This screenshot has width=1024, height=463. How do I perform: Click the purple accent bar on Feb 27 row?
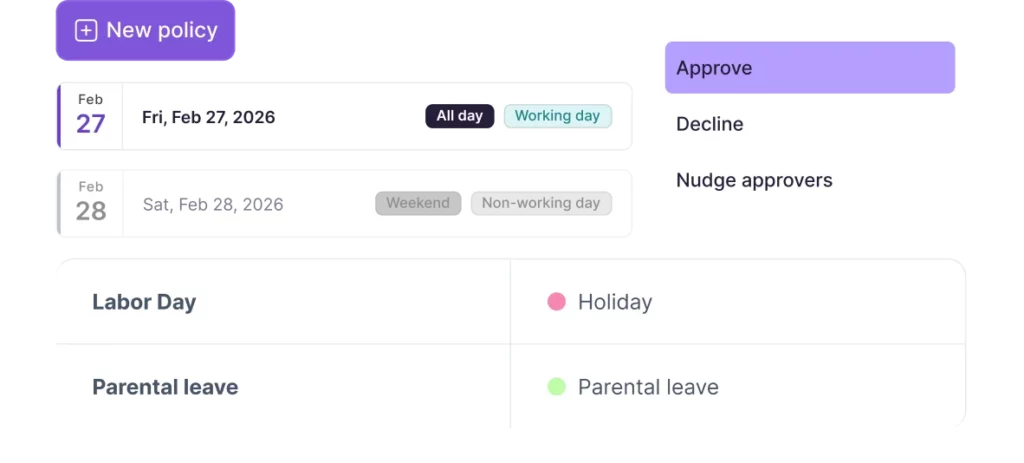[x=59, y=116]
